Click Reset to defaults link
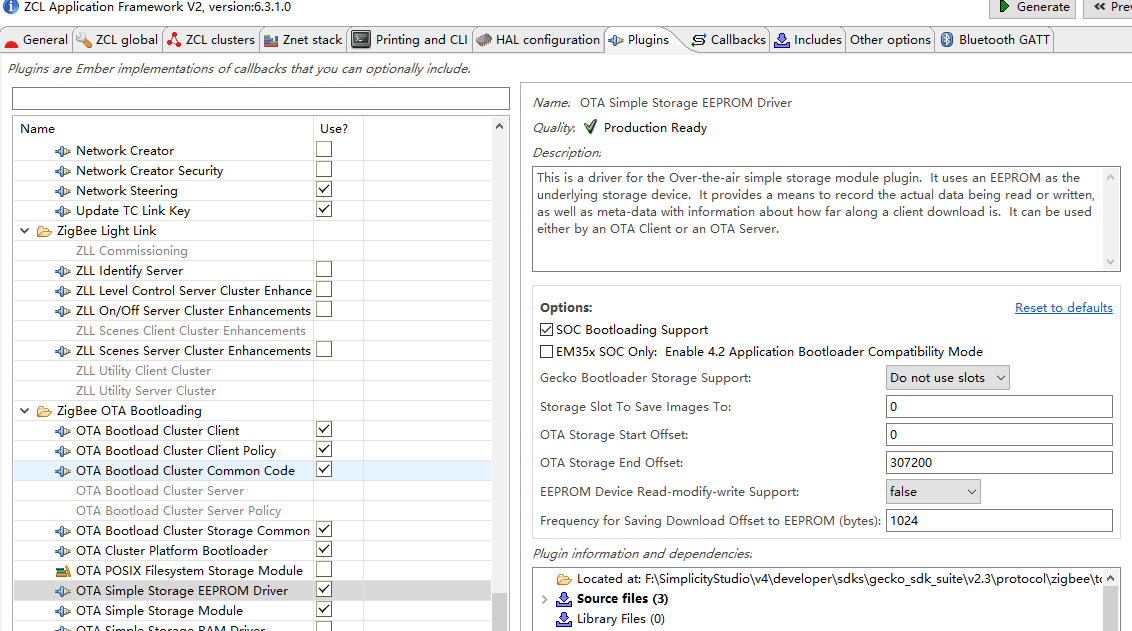Viewport: 1132px width, 631px height. coord(1063,308)
